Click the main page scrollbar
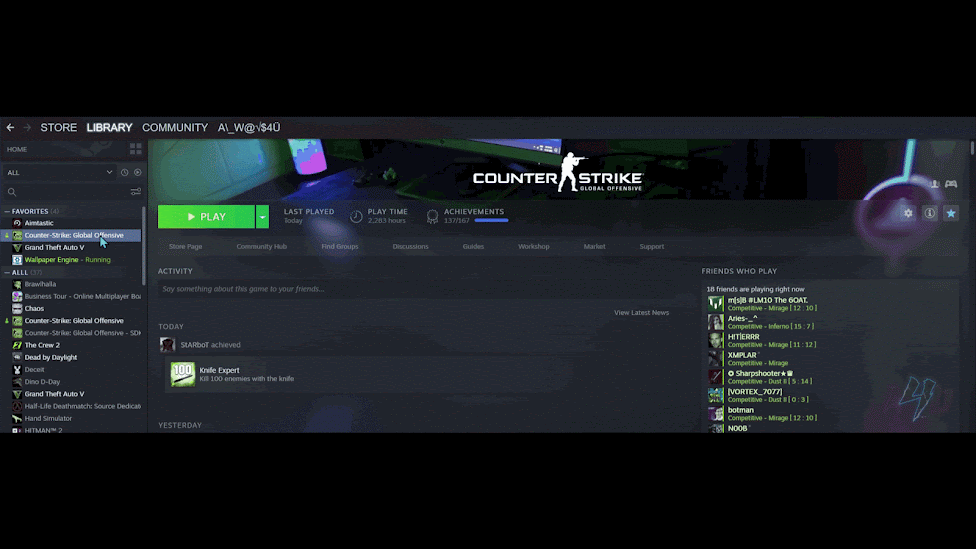 coord(972,148)
